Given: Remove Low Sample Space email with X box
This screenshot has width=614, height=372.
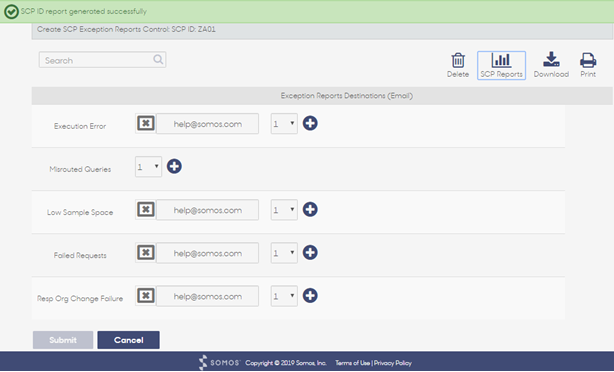Looking at the screenshot, I should [146, 209].
